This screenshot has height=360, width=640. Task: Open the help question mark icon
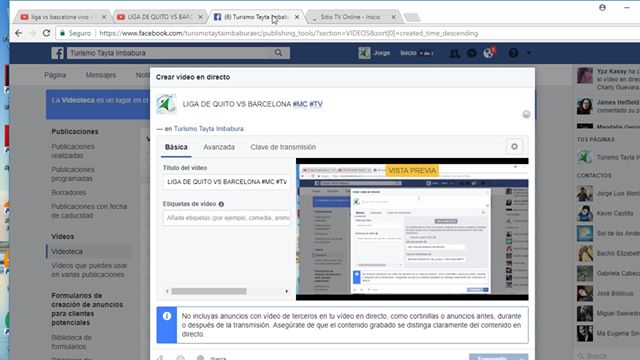(513, 53)
